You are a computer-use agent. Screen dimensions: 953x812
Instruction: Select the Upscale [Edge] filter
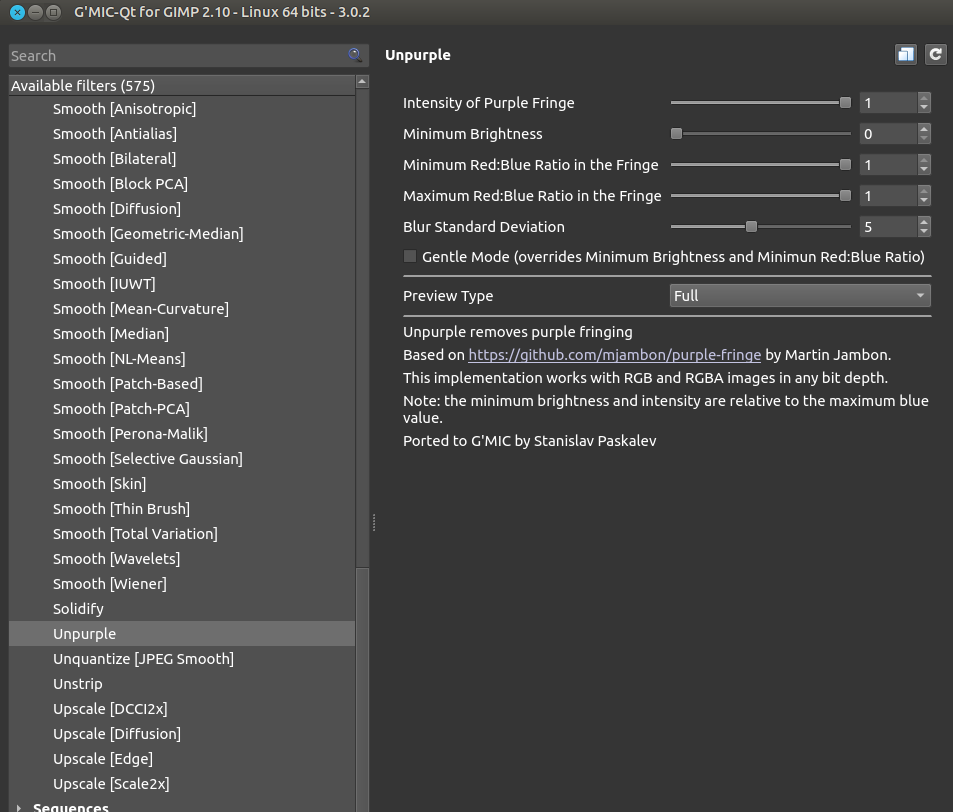click(182, 759)
